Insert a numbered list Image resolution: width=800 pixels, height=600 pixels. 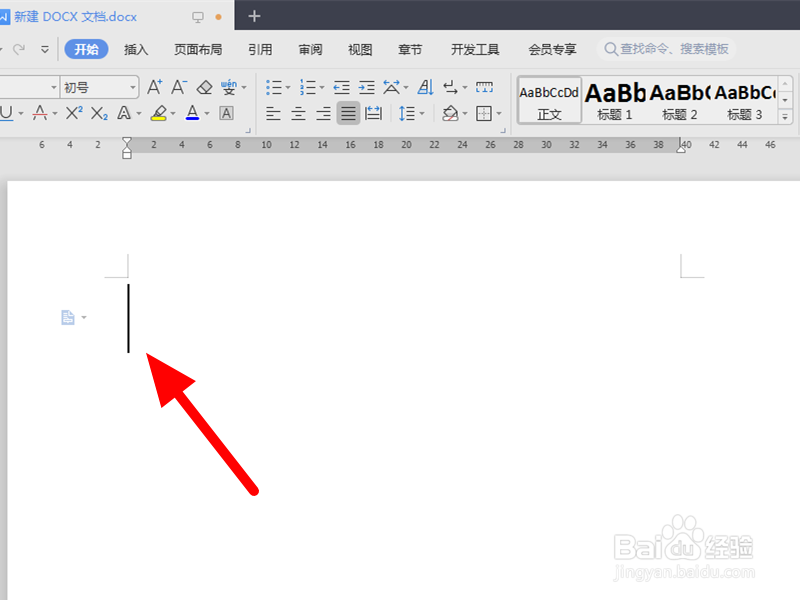pos(308,87)
